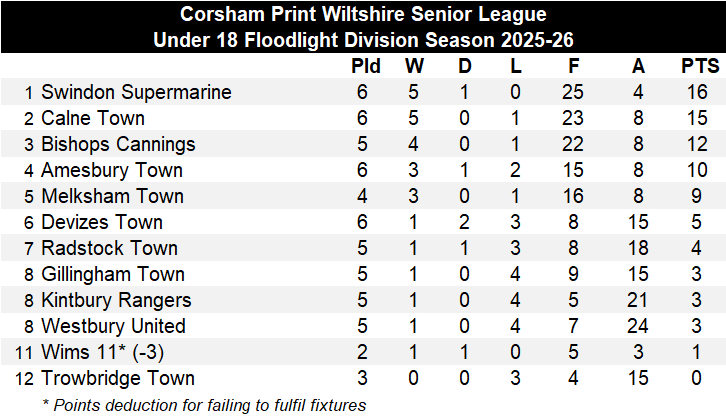726x417 pixels.
Task: Select Amesbury Town in the table
Action: [x=111, y=171]
